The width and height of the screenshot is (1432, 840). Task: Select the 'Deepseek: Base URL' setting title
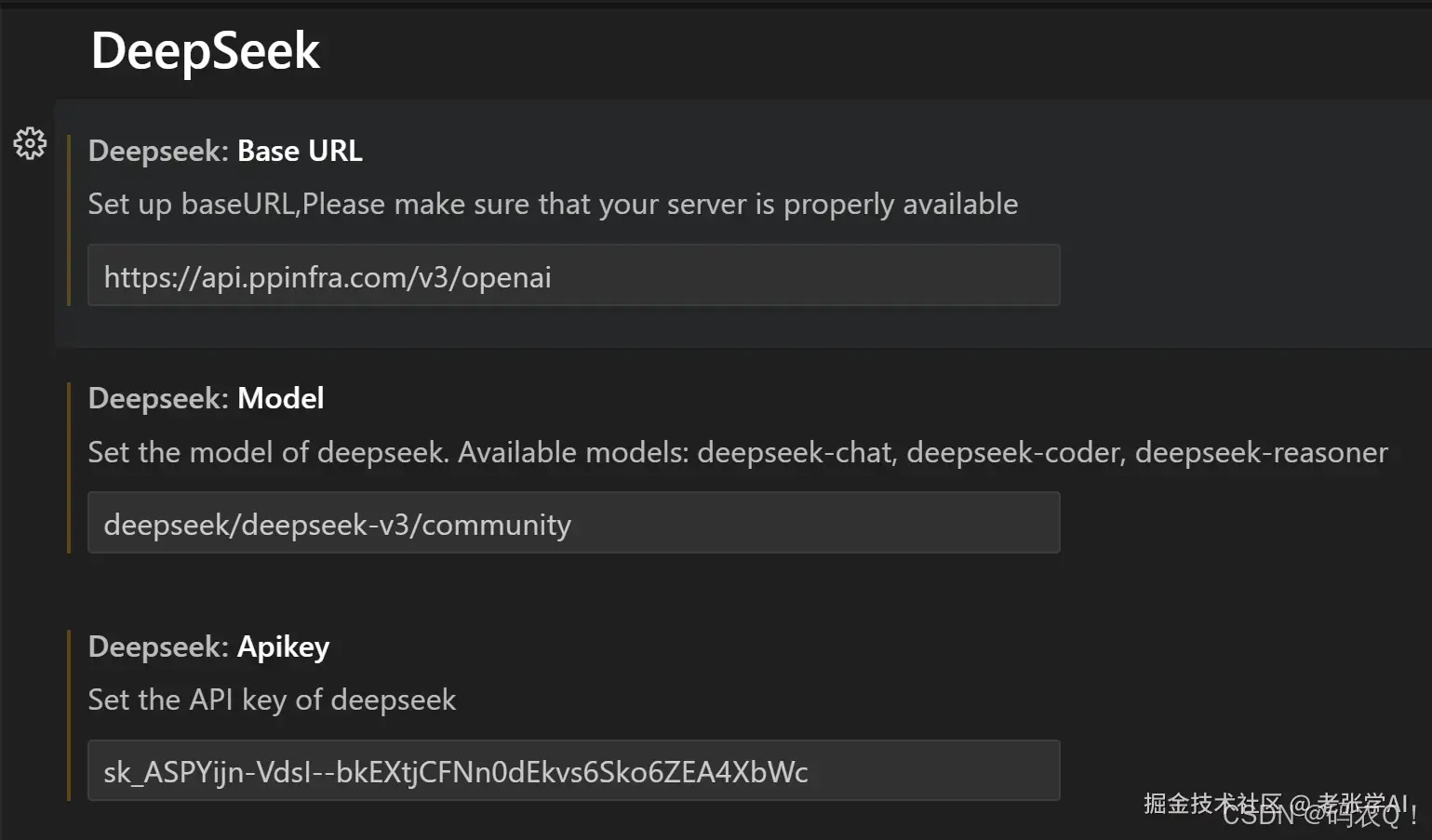[225, 151]
